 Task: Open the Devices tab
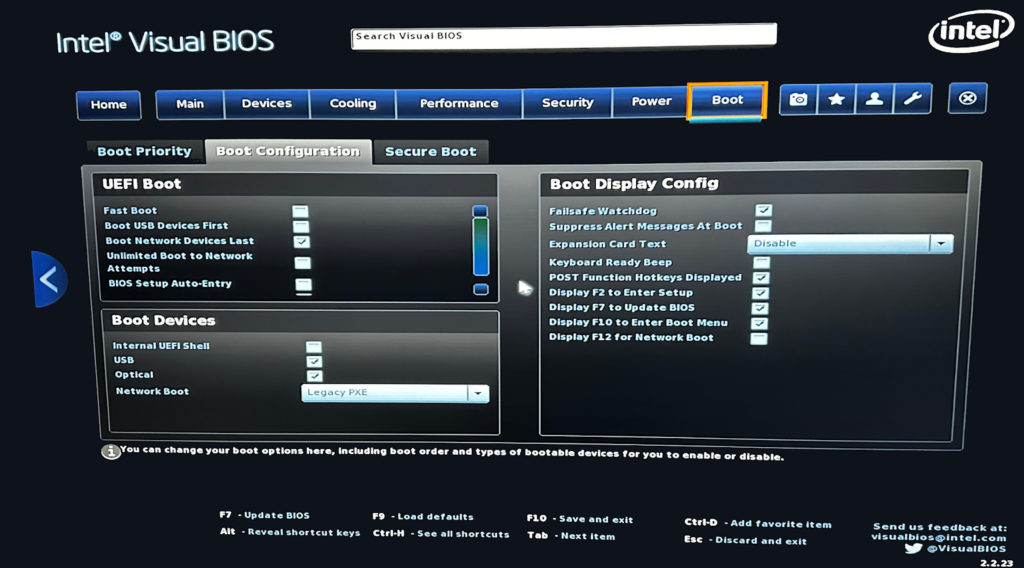(266, 104)
